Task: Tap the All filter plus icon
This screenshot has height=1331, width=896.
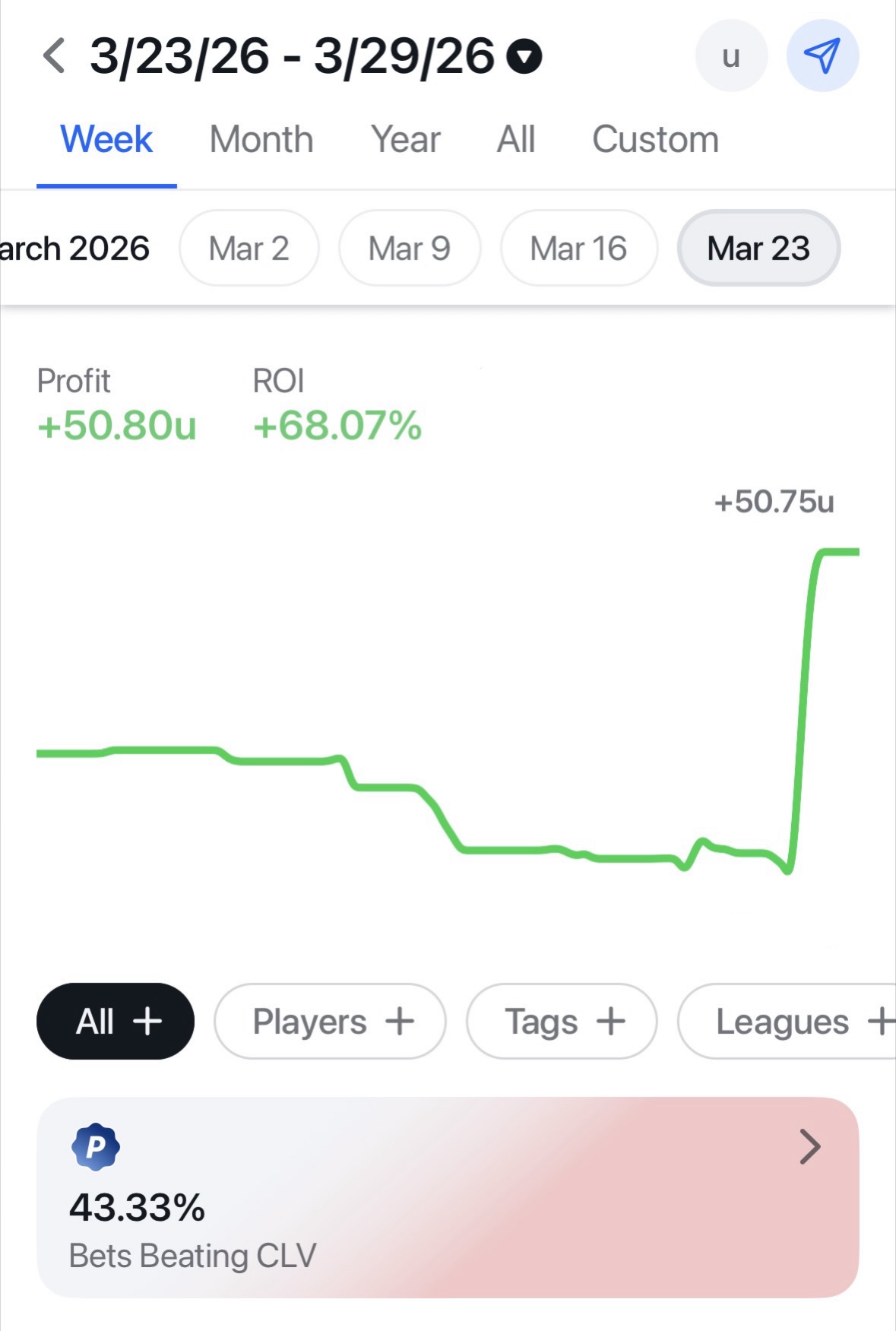Action: [147, 1021]
